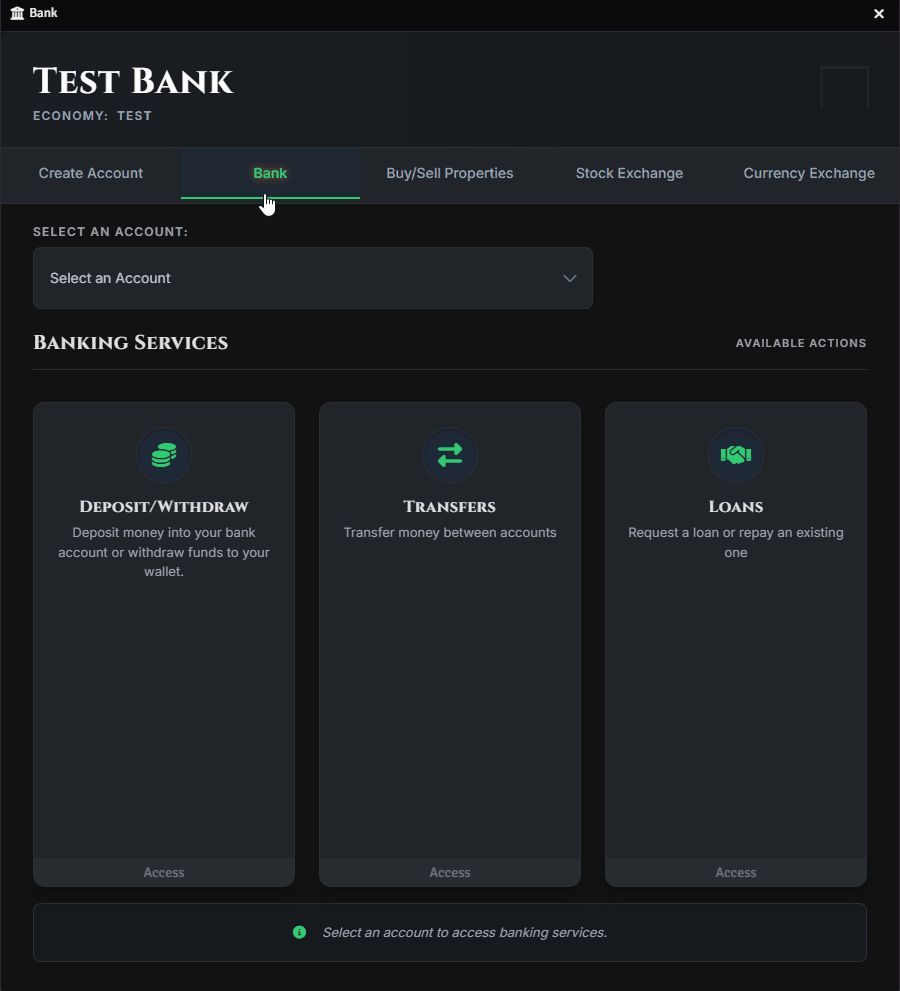This screenshot has width=900, height=991.
Task: Open the Buy/Sell Properties tab
Action: click(449, 173)
